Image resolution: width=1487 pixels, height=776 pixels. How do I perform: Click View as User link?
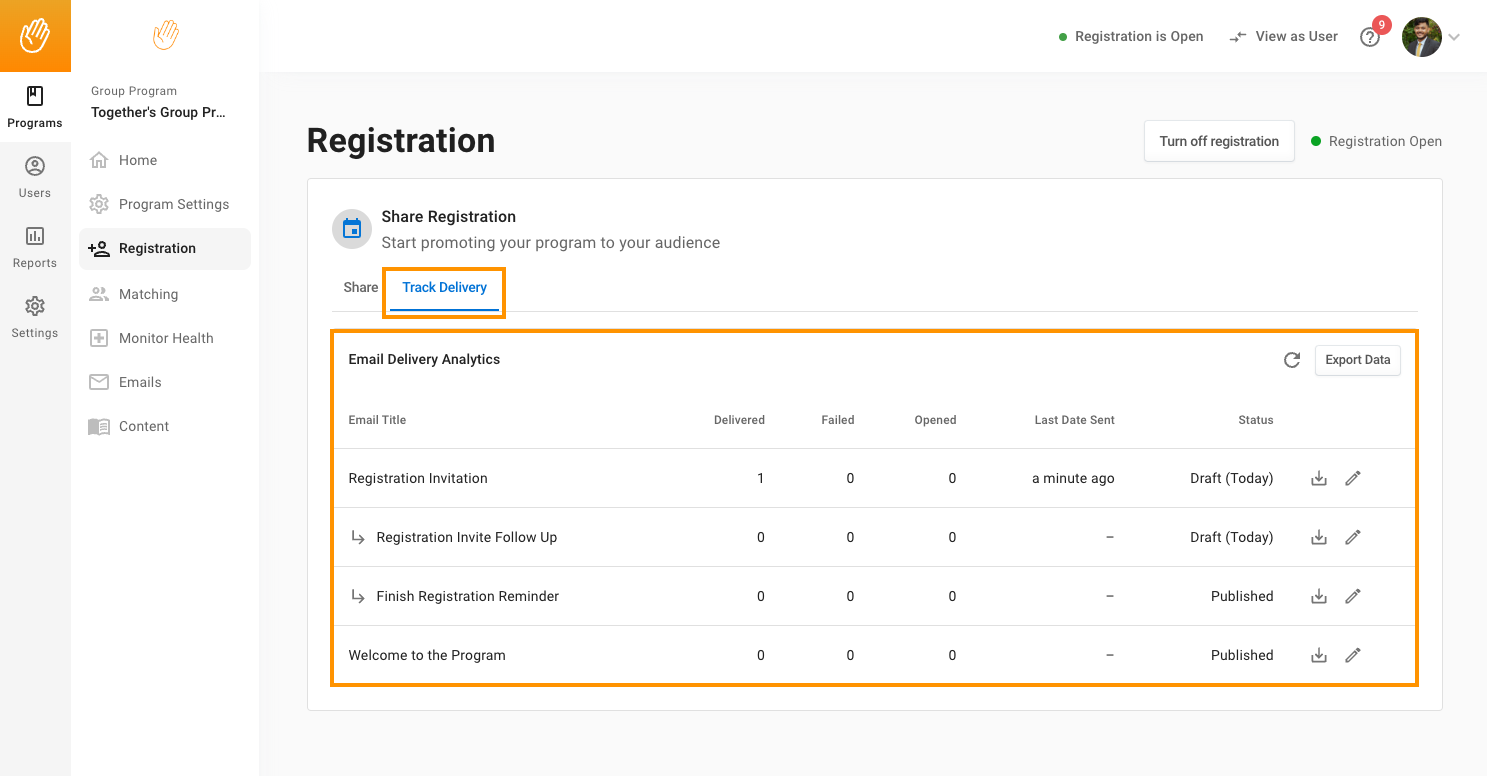click(x=1284, y=36)
